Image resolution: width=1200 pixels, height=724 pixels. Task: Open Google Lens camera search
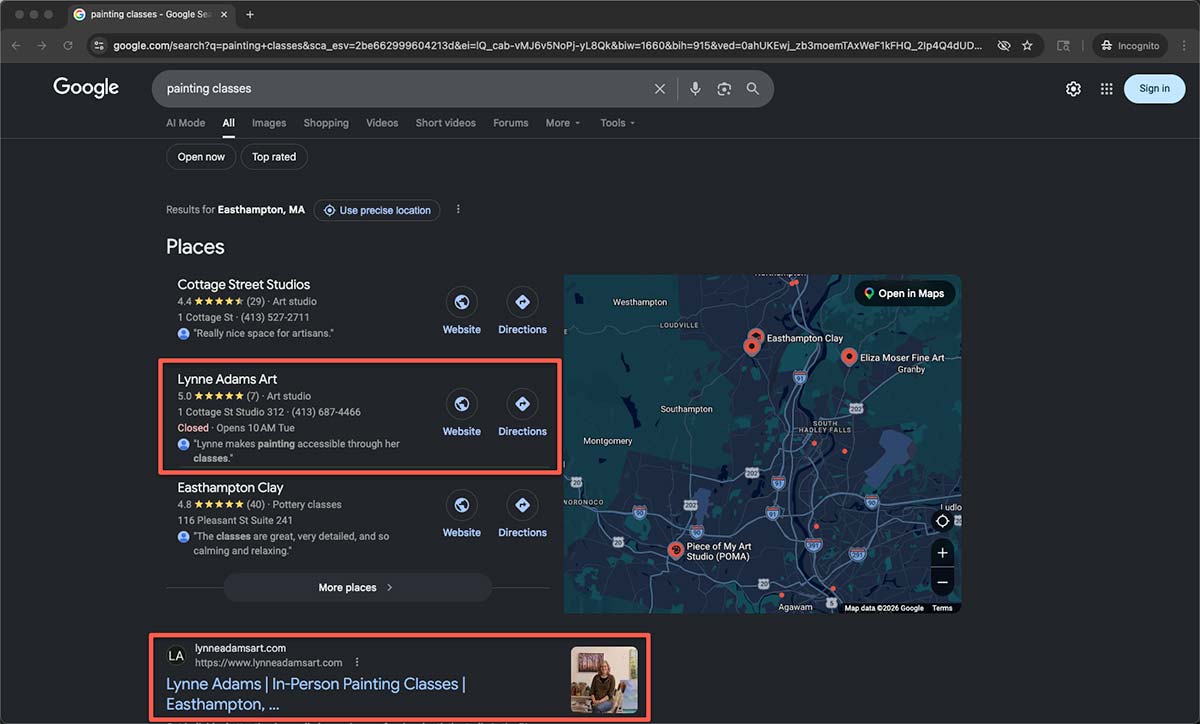coord(724,88)
